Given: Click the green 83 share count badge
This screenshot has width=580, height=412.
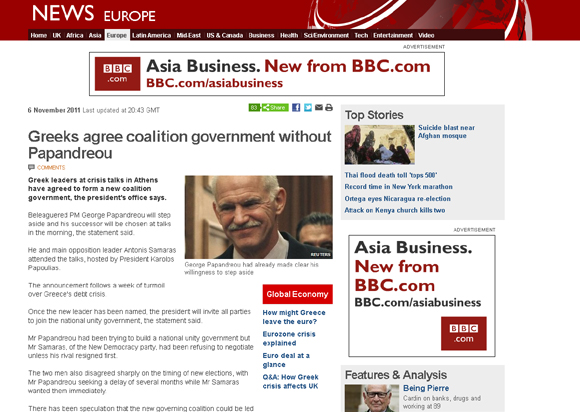Looking at the screenshot, I should (x=254, y=108).
